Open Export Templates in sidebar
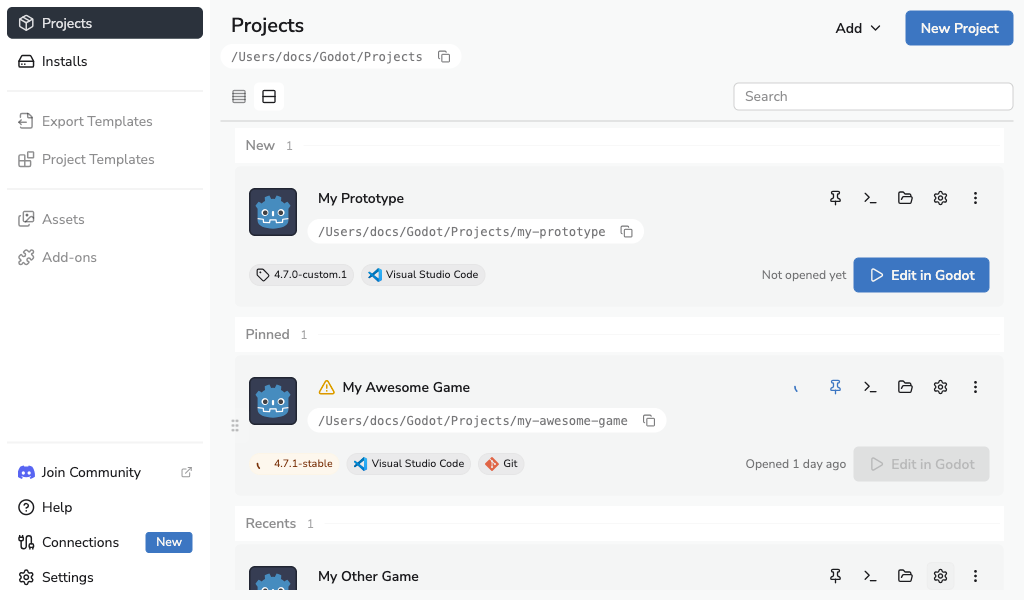Viewport: 1024px width, 600px height. (104, 121)
